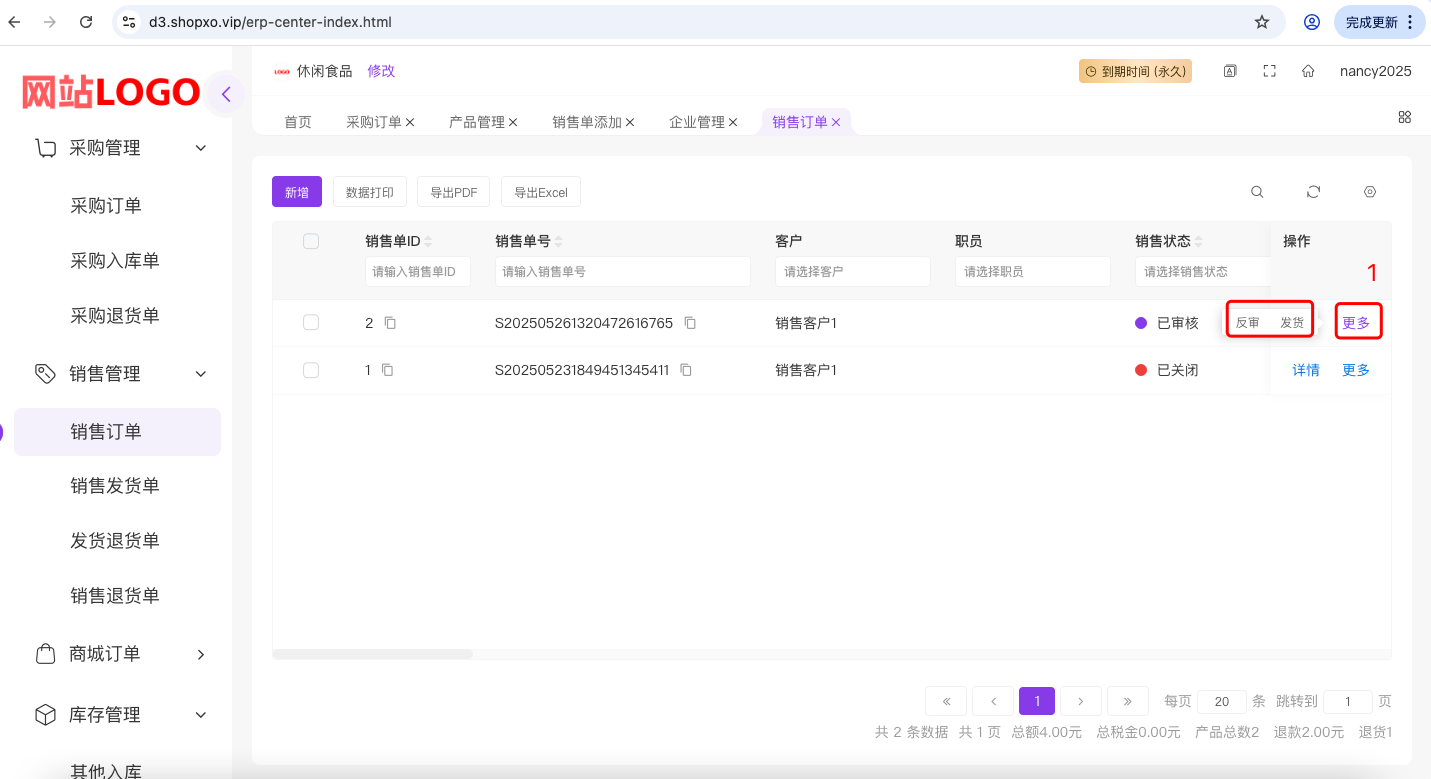Switch to the 企业管理 tab

pos(697,122)
